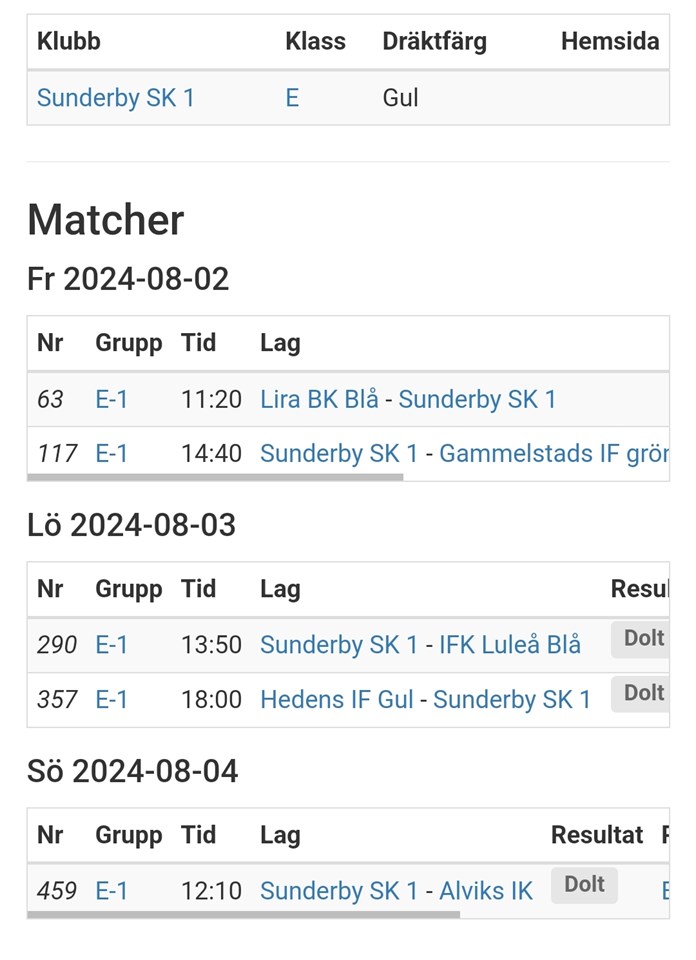Screen dimensions: 696x960
Task: Open the Gammelstads IF grön team link
Action: point(554,454)
